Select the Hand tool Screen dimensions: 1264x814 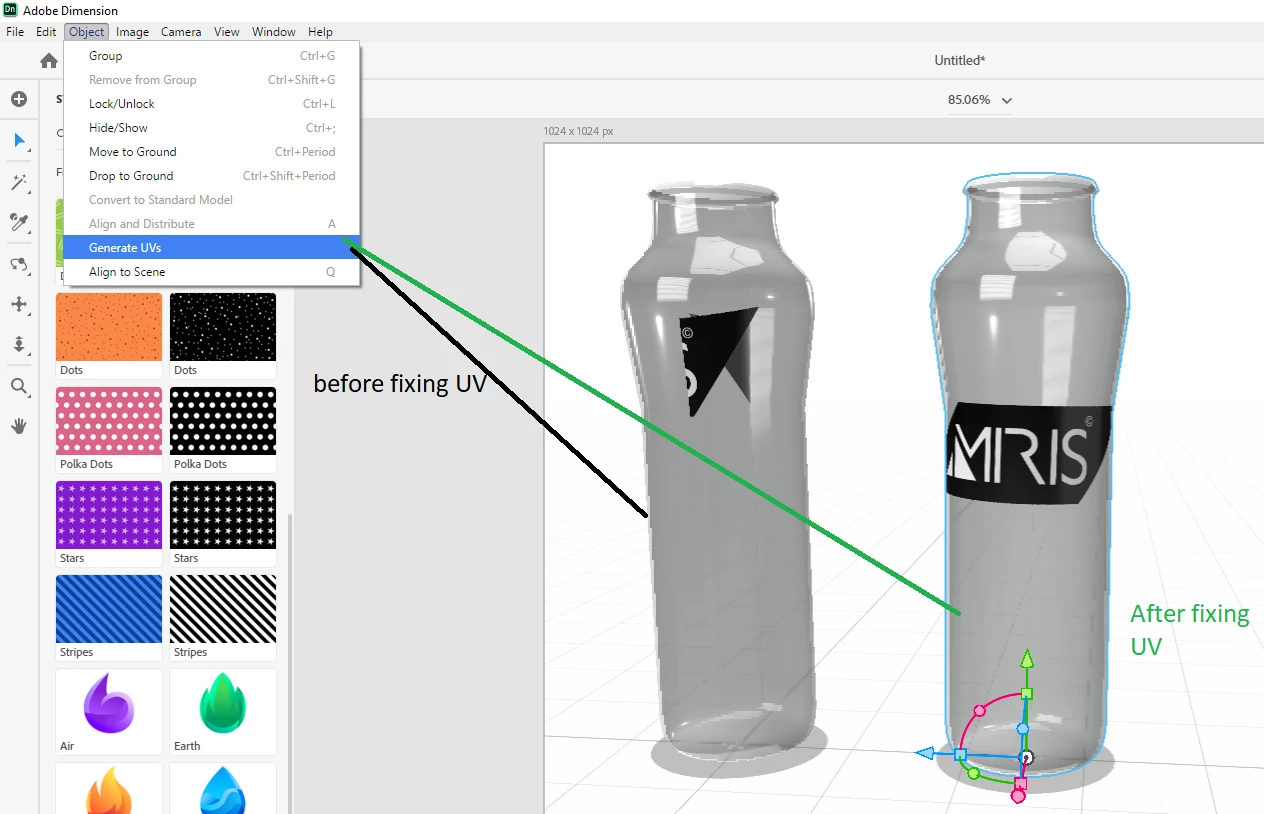click(x=19, y=426)
